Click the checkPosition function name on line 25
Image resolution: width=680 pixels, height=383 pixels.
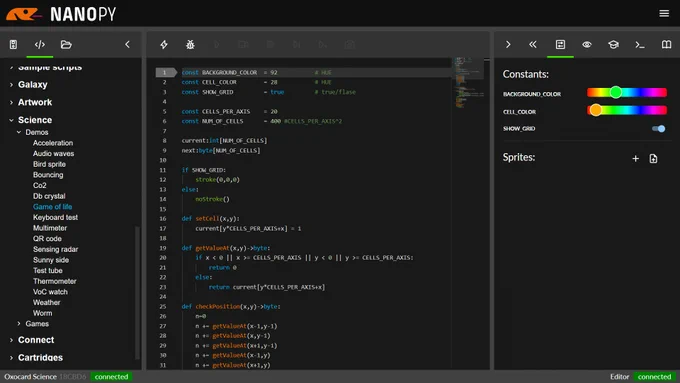[x=218, y=307]
